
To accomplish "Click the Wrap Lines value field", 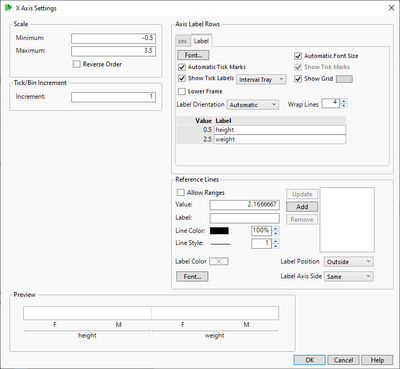I will (331, 103).
